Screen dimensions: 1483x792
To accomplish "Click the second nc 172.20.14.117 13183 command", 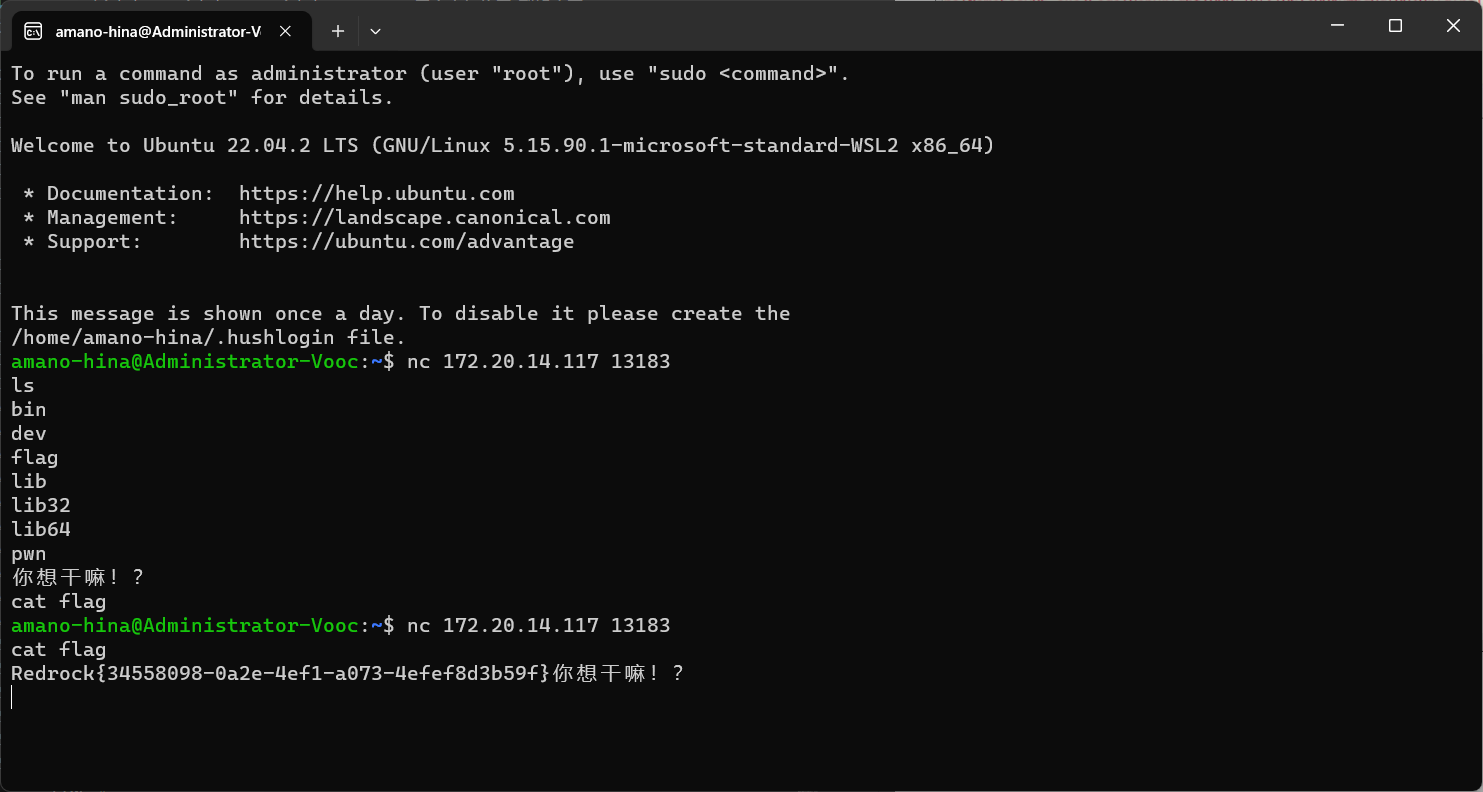I will pos(539,625).
